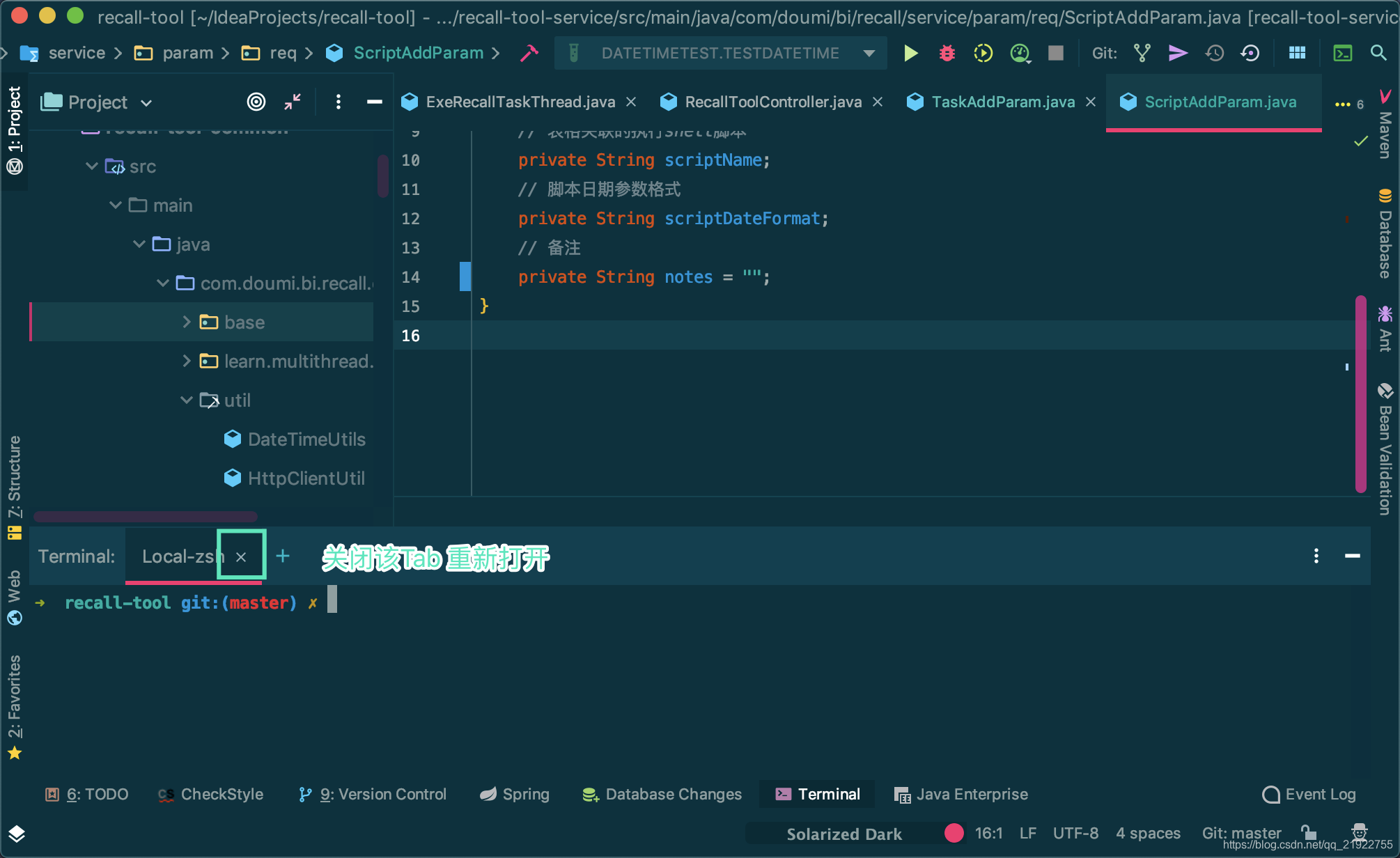Switch to RecallToolController.java tab
Image resolution: width=1400 pixels, height=858 pixels.
click(772, 102)
